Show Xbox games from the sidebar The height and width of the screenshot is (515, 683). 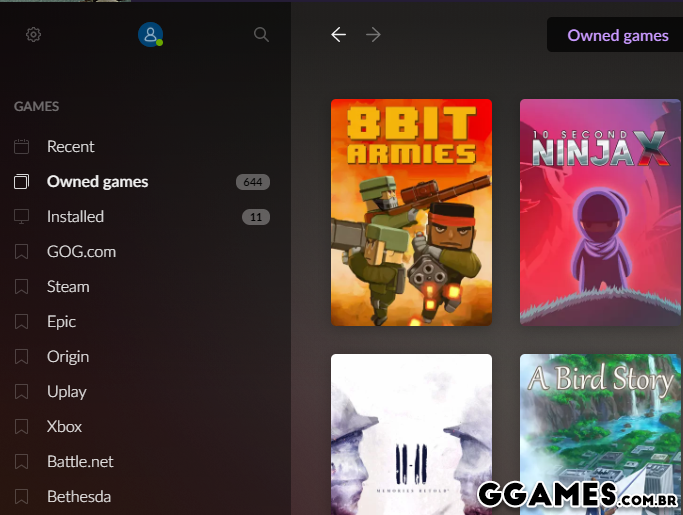[64, 427]
